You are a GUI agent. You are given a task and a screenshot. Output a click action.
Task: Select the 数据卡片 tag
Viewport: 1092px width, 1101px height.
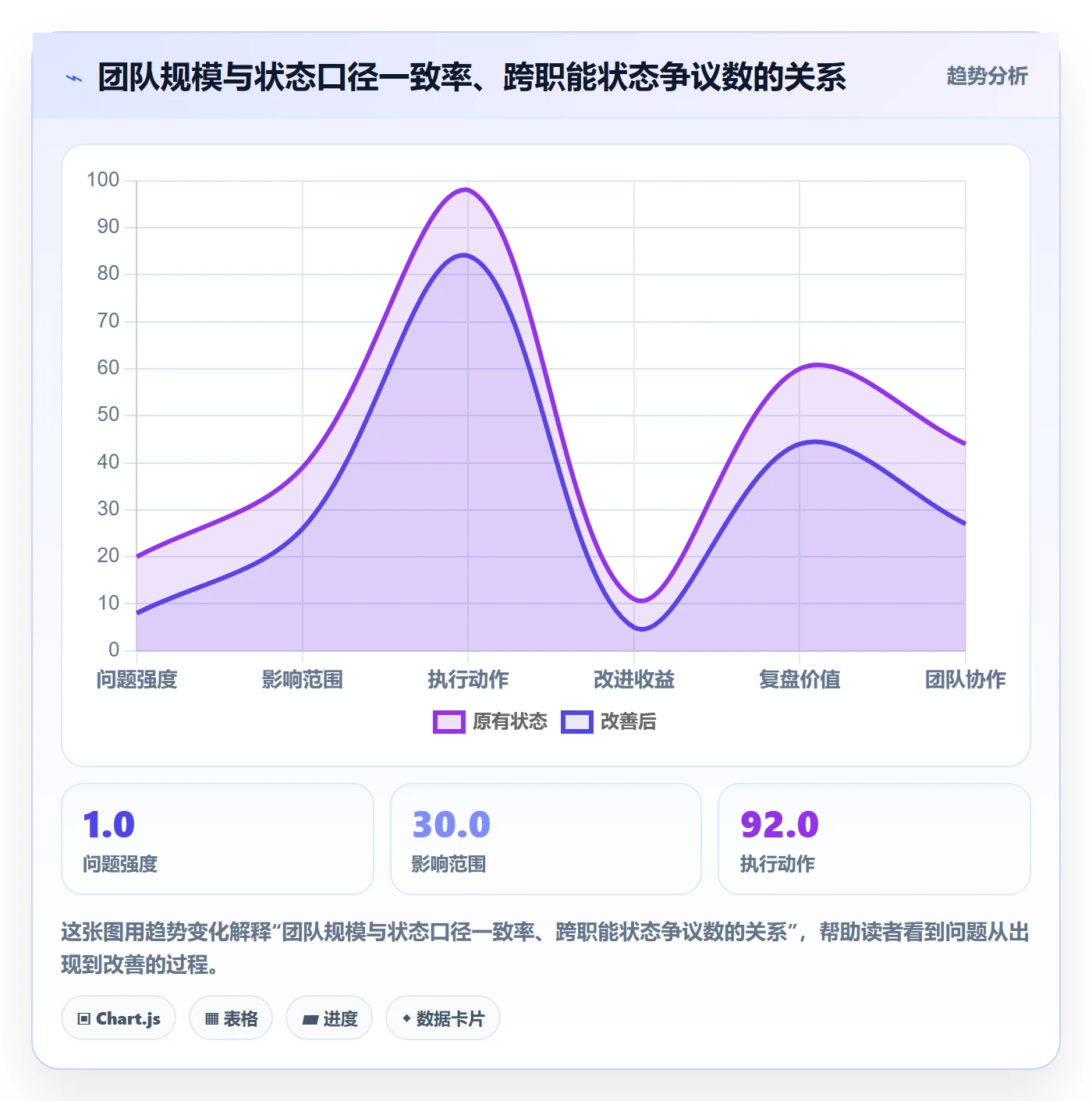(443, 1018)
